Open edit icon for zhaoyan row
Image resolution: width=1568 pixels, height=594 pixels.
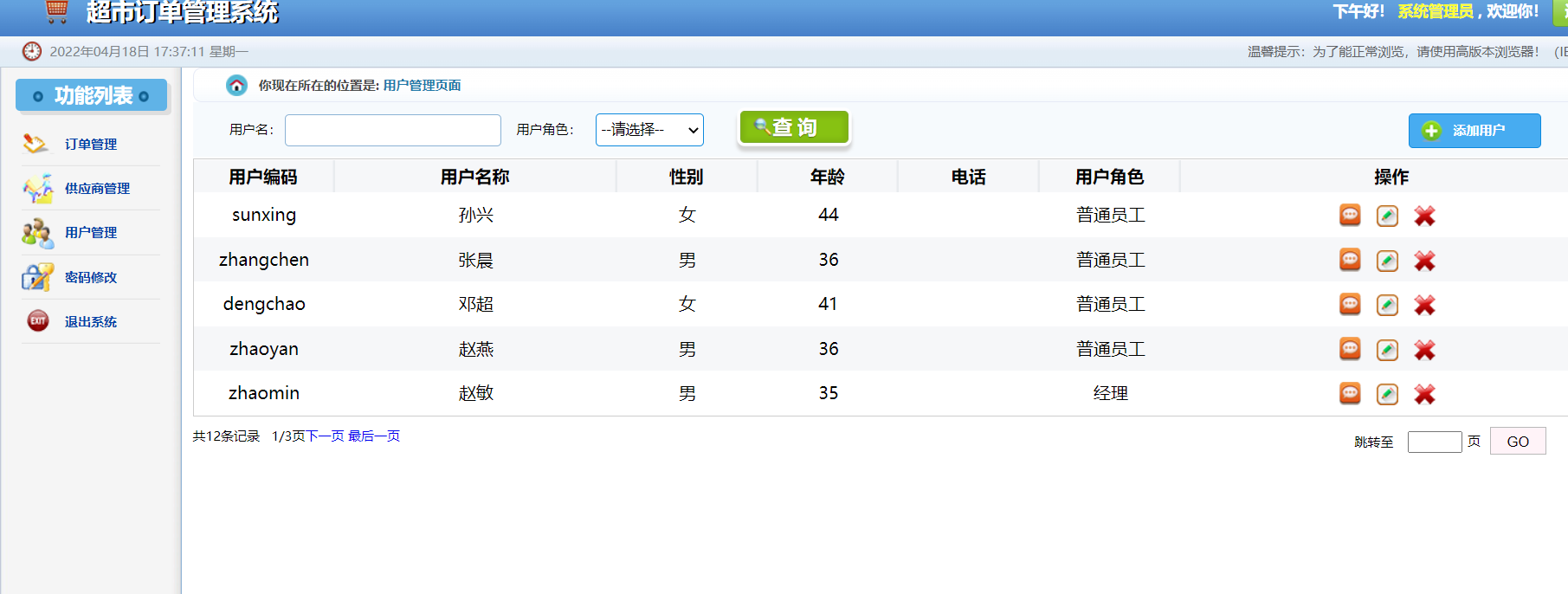tap(1387, 350)
